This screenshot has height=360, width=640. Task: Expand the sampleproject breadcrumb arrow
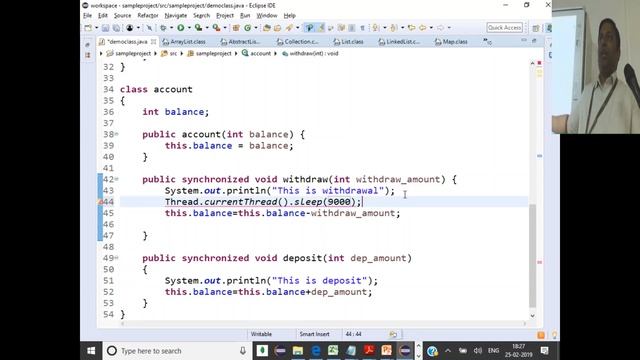(155, 53)
